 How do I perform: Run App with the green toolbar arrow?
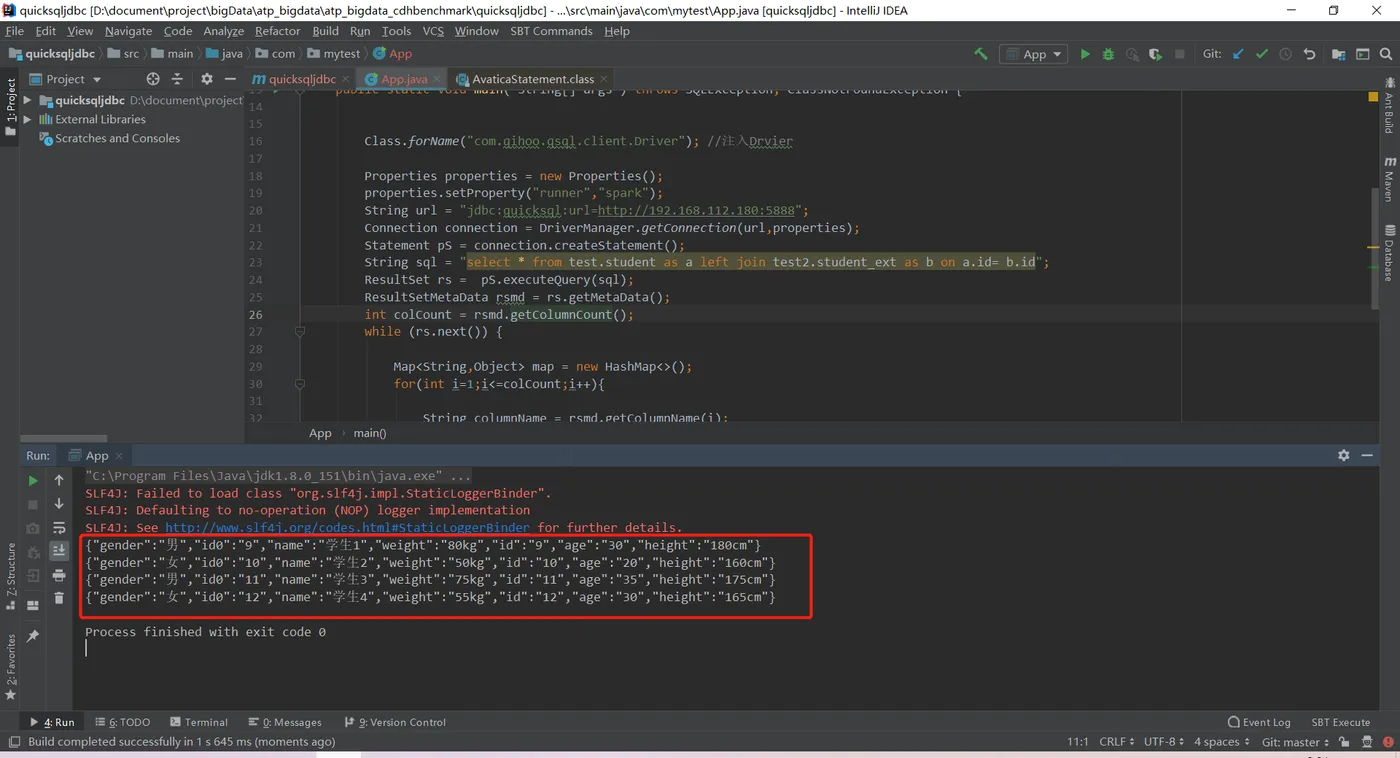tap(1085, 54)
